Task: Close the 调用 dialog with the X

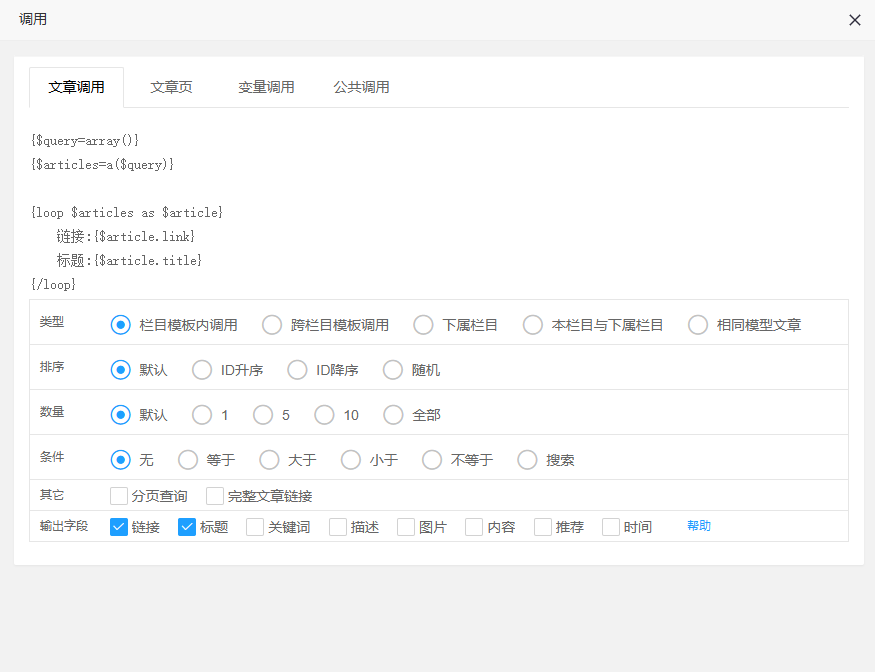Action: point(854,20)
